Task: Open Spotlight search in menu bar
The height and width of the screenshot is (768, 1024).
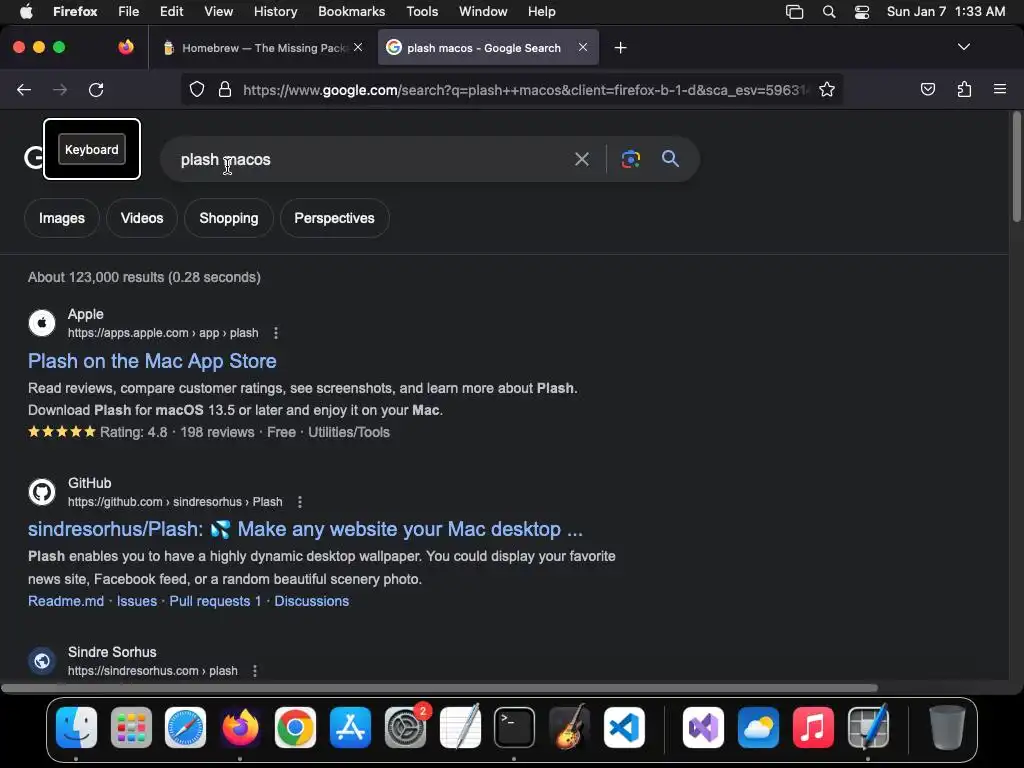Action: click(x=829, y=12)
